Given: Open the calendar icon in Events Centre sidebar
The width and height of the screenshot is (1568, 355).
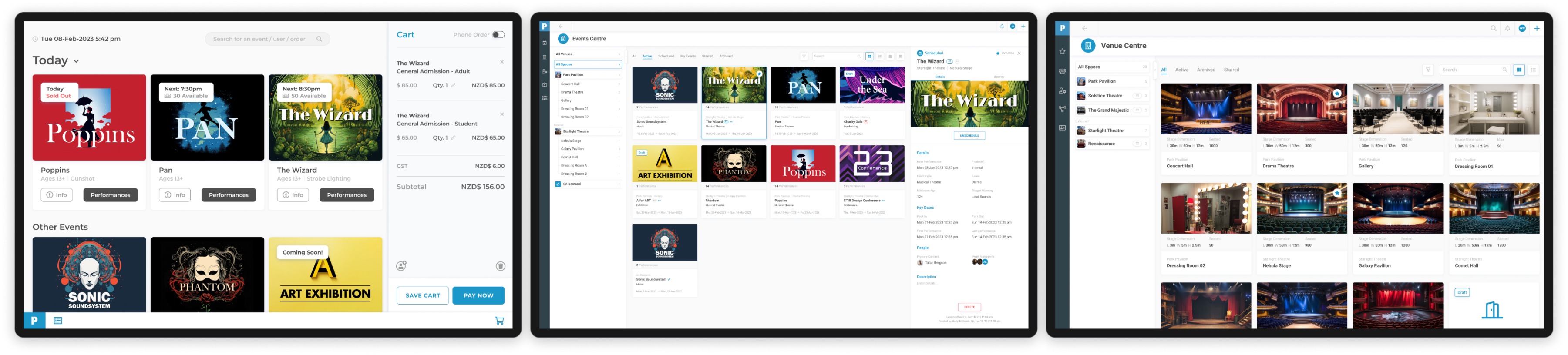Looking at the screenshot, I should (x=544, y=43).
